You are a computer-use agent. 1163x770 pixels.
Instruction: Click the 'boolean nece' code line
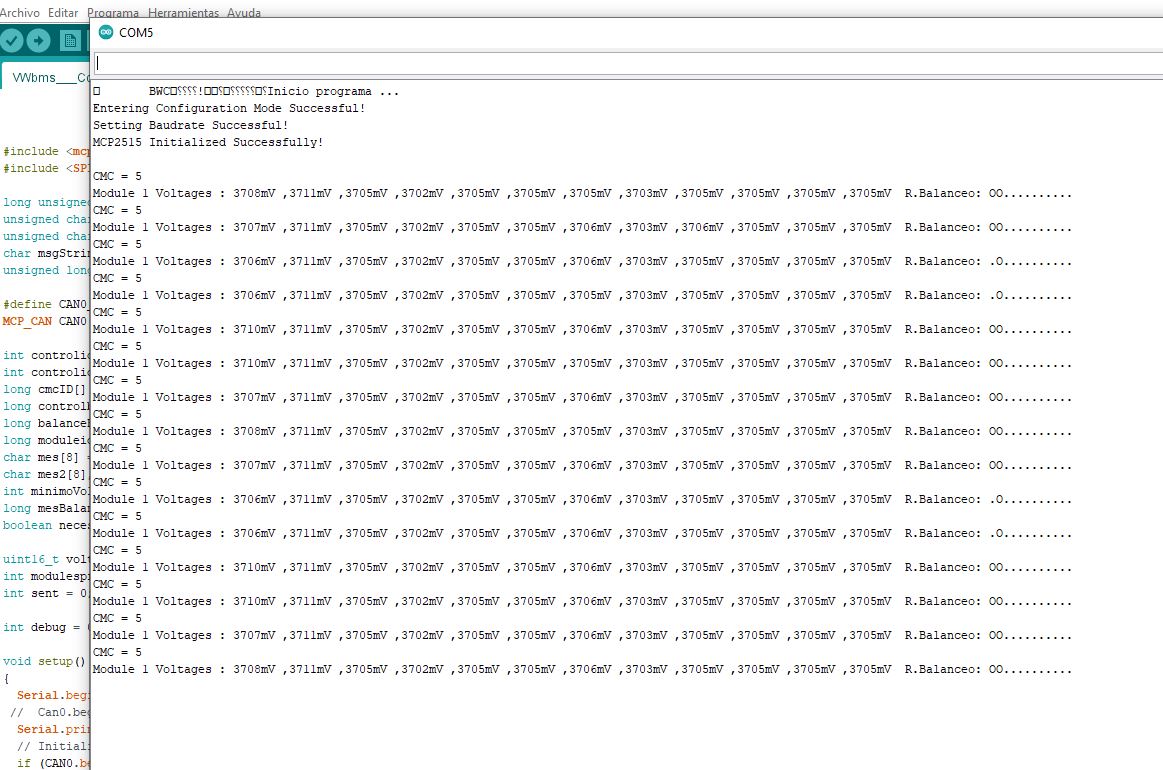(x=46, y=526)
